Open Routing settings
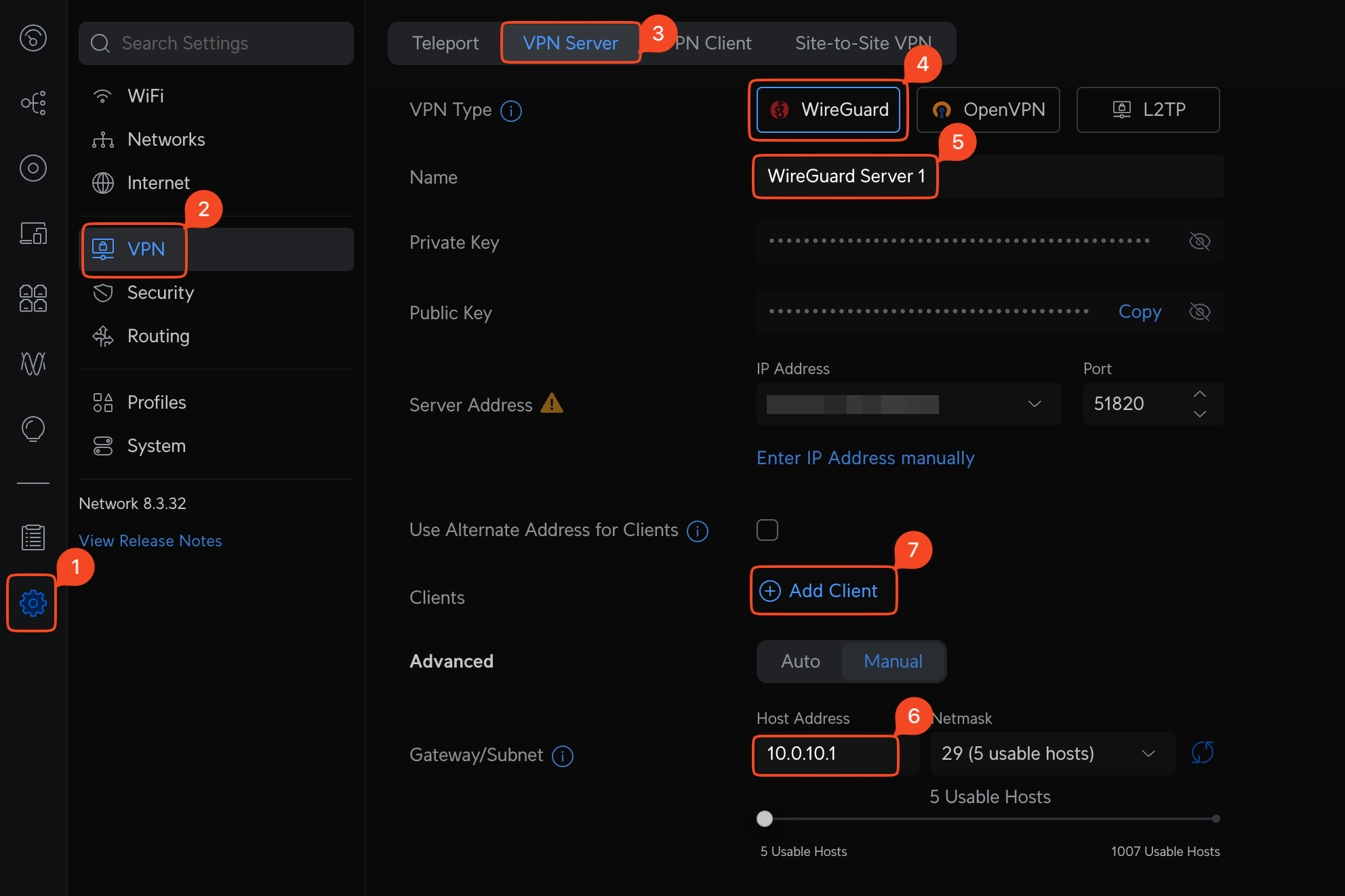 [216, 336]
